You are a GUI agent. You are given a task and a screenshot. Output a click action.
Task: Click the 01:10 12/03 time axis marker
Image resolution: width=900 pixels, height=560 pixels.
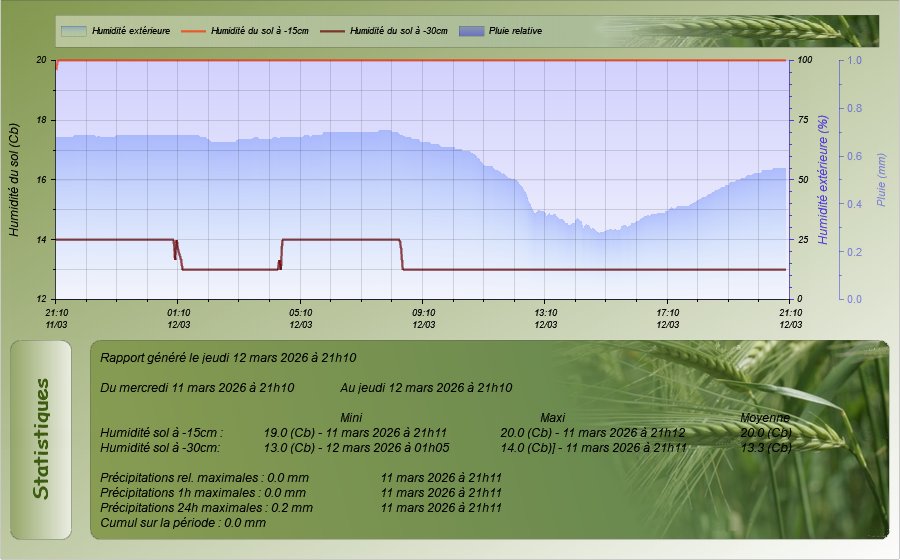178,318
